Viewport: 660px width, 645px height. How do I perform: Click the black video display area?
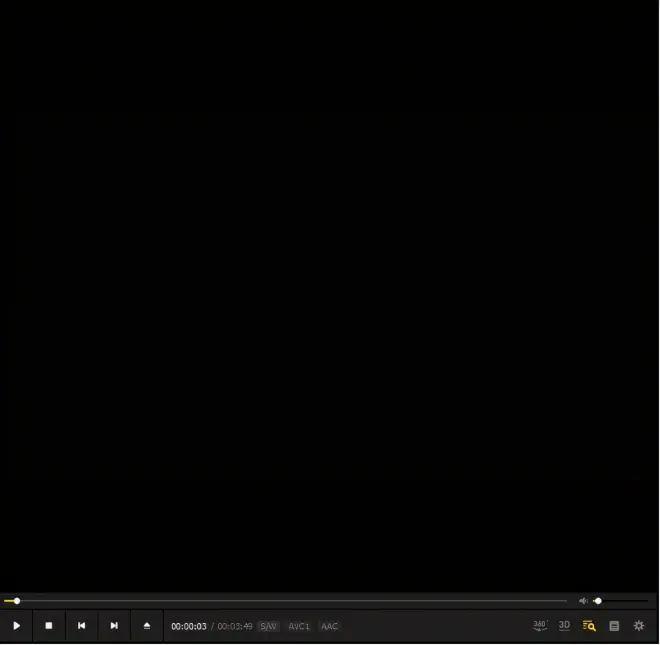(x=329, y=295)
